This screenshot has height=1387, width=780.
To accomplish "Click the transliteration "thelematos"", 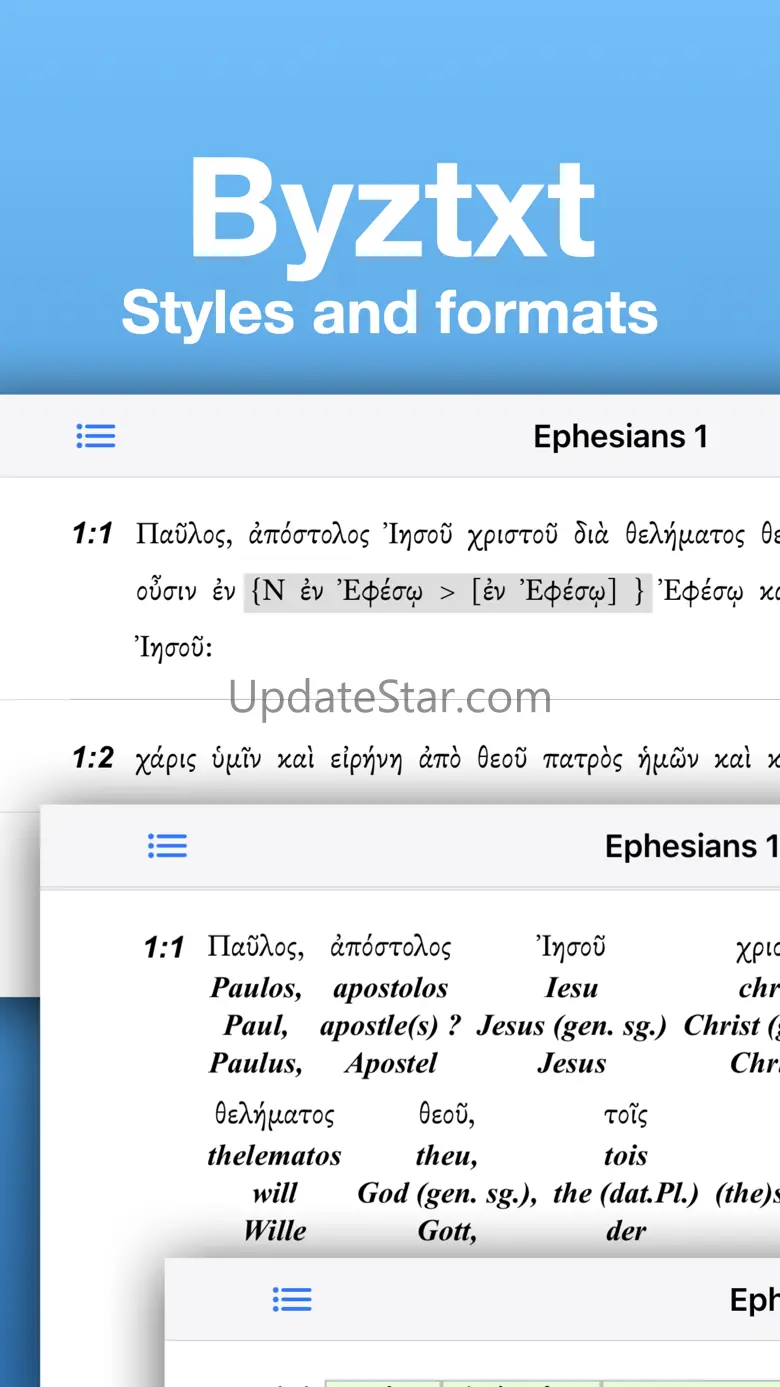I will pos(274,1156).
